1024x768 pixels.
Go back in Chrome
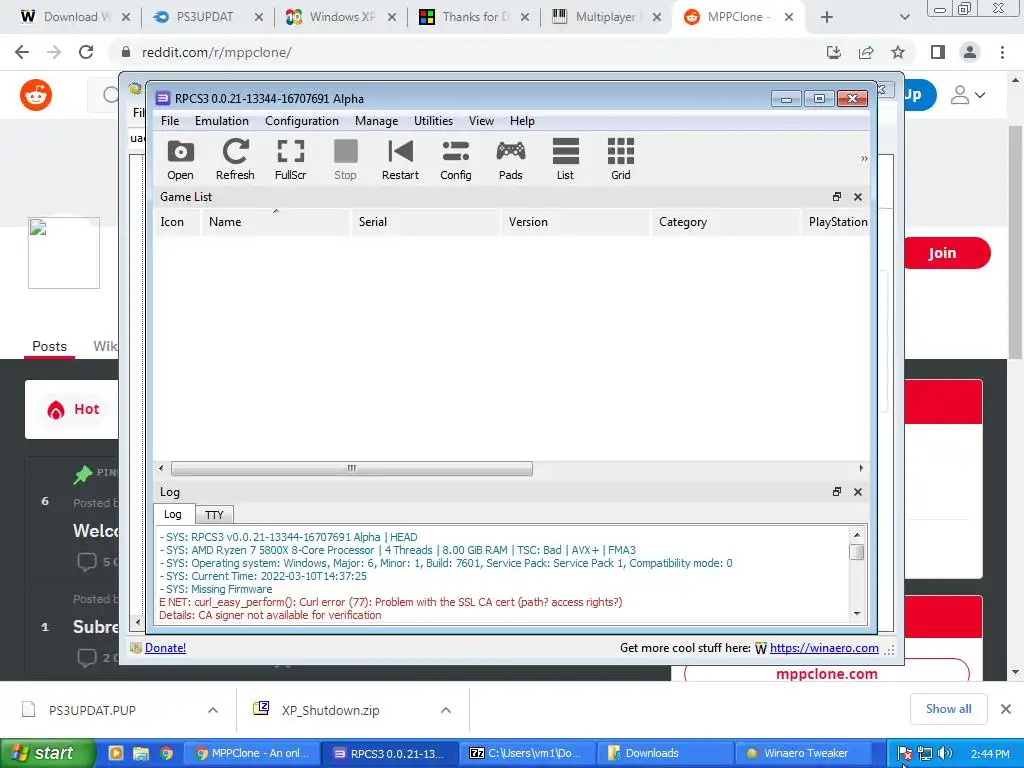click(x=22, y=52)
